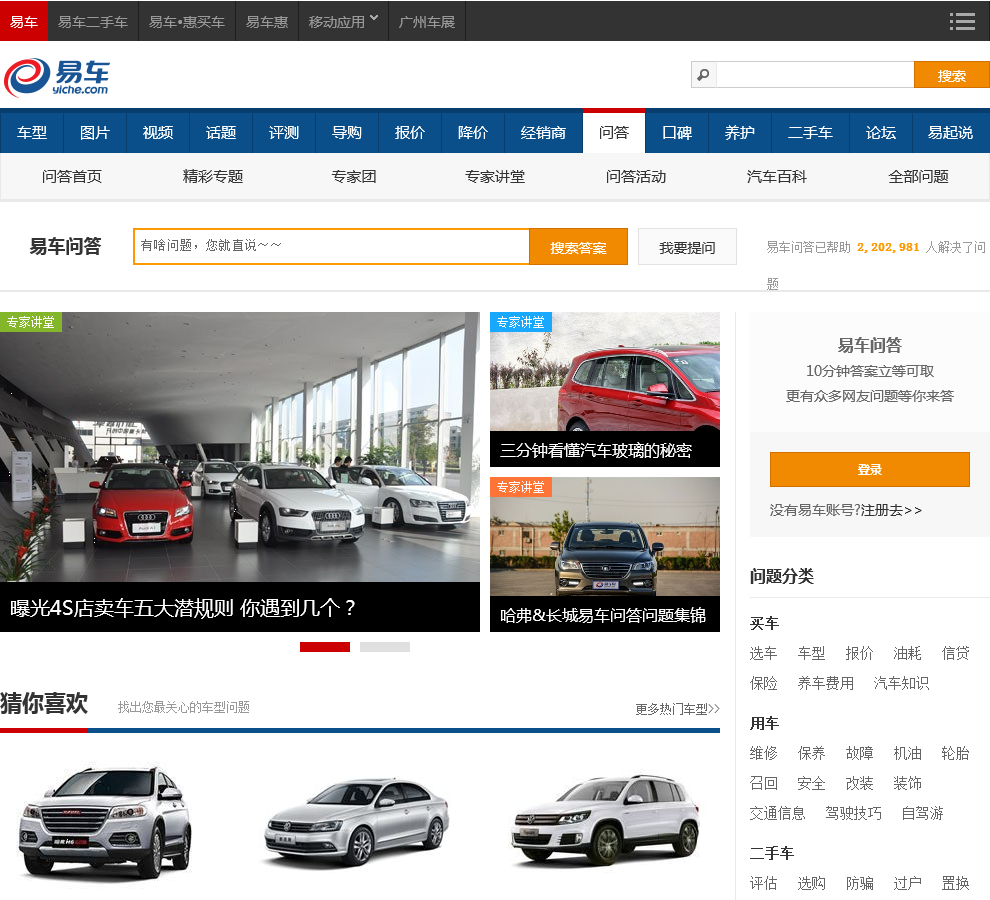The width and height of the screenshot is (990, 900).
Task: Click the Yiche.com logo
Action: coord(57,78)
